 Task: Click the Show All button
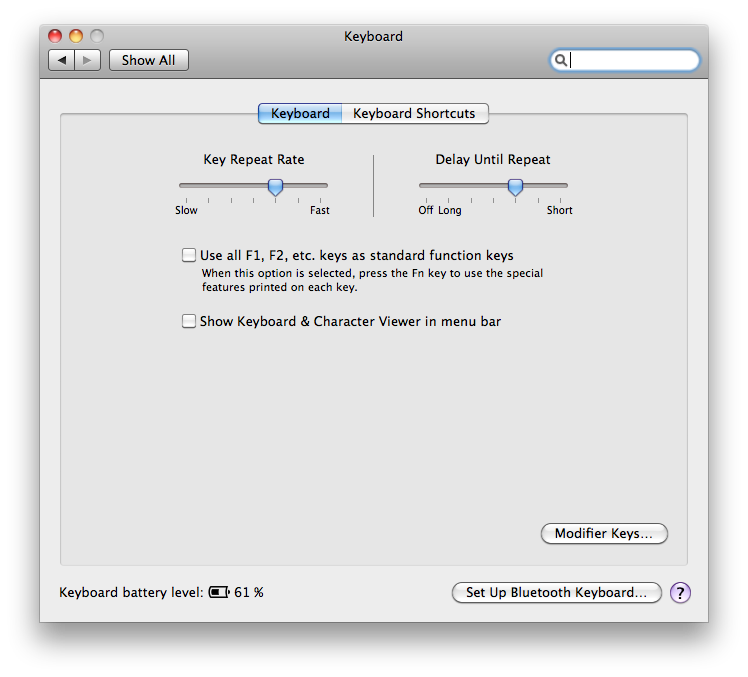pyautogui.click(x=149, y=60)
